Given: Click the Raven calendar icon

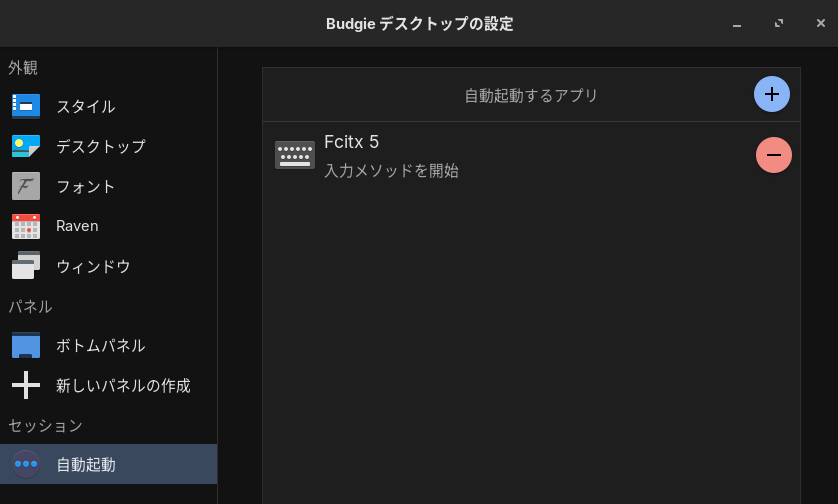Looking at the screenshot, I should click(26, 226).
